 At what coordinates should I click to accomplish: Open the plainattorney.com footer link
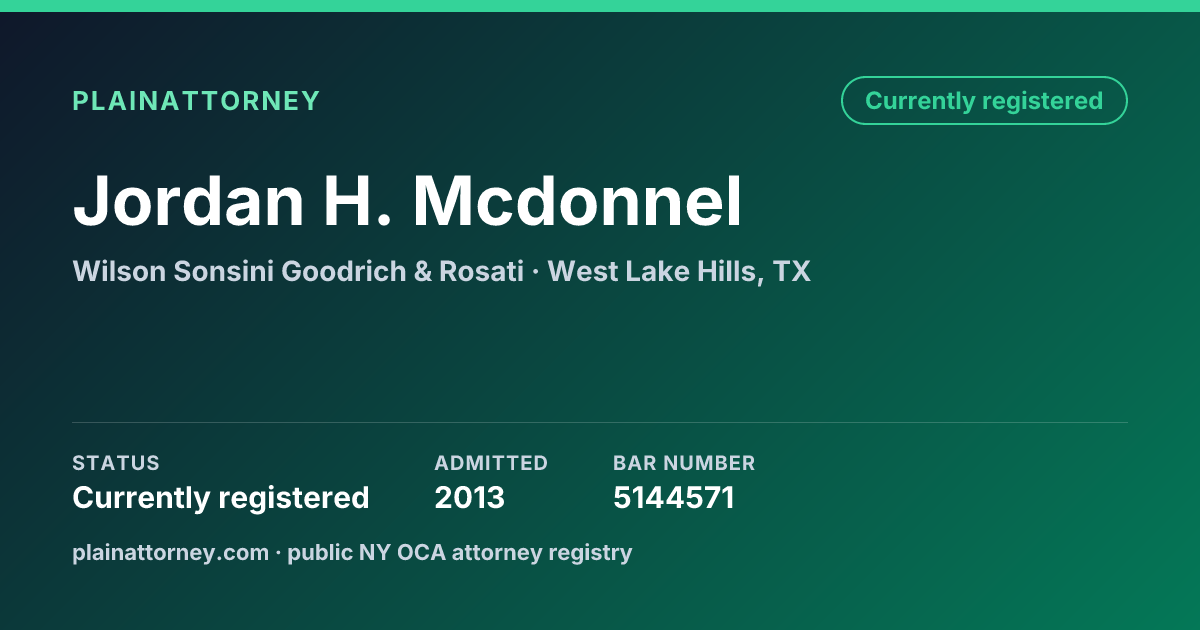pyautogui.click(x=171, y=552)
